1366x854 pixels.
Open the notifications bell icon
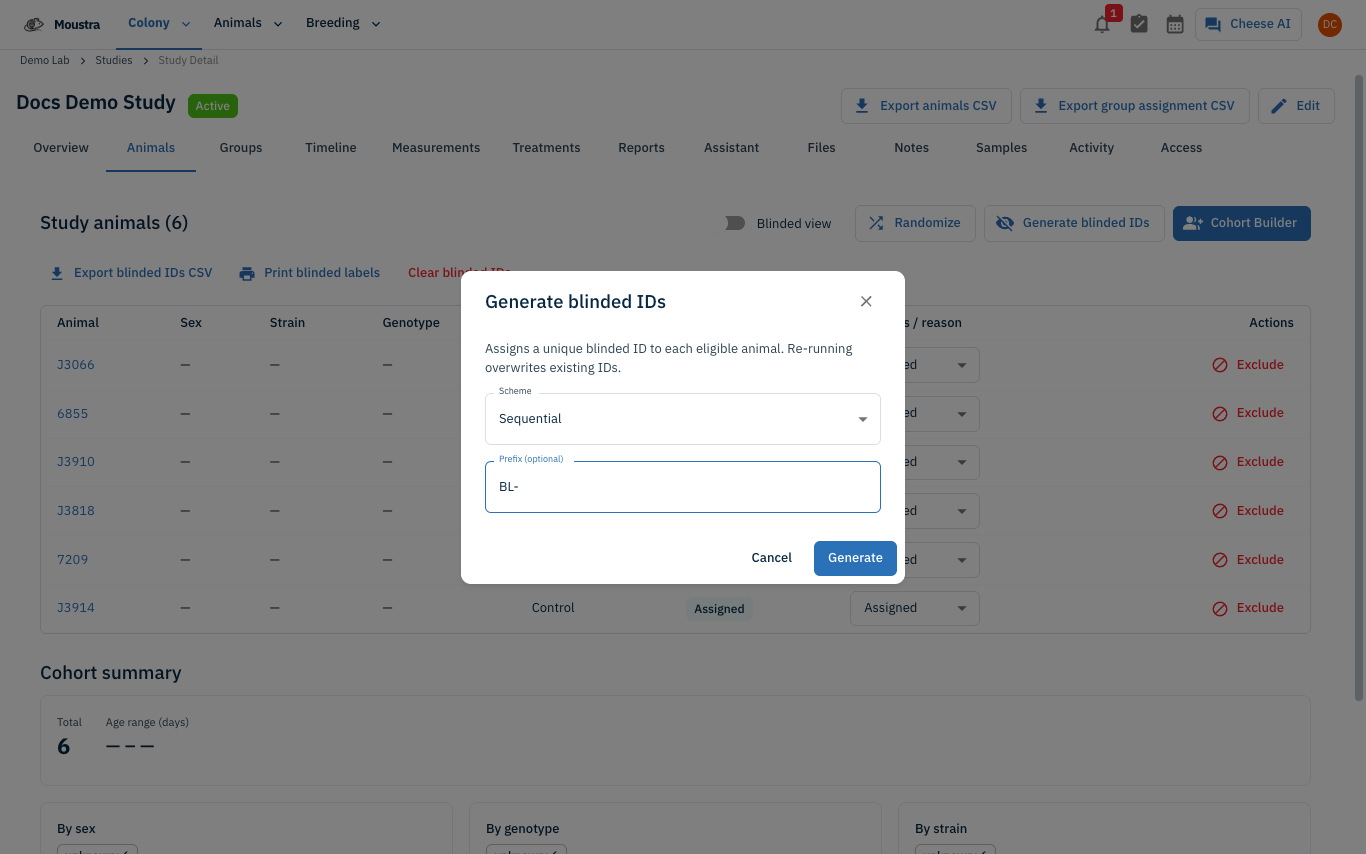(1102, 24)
